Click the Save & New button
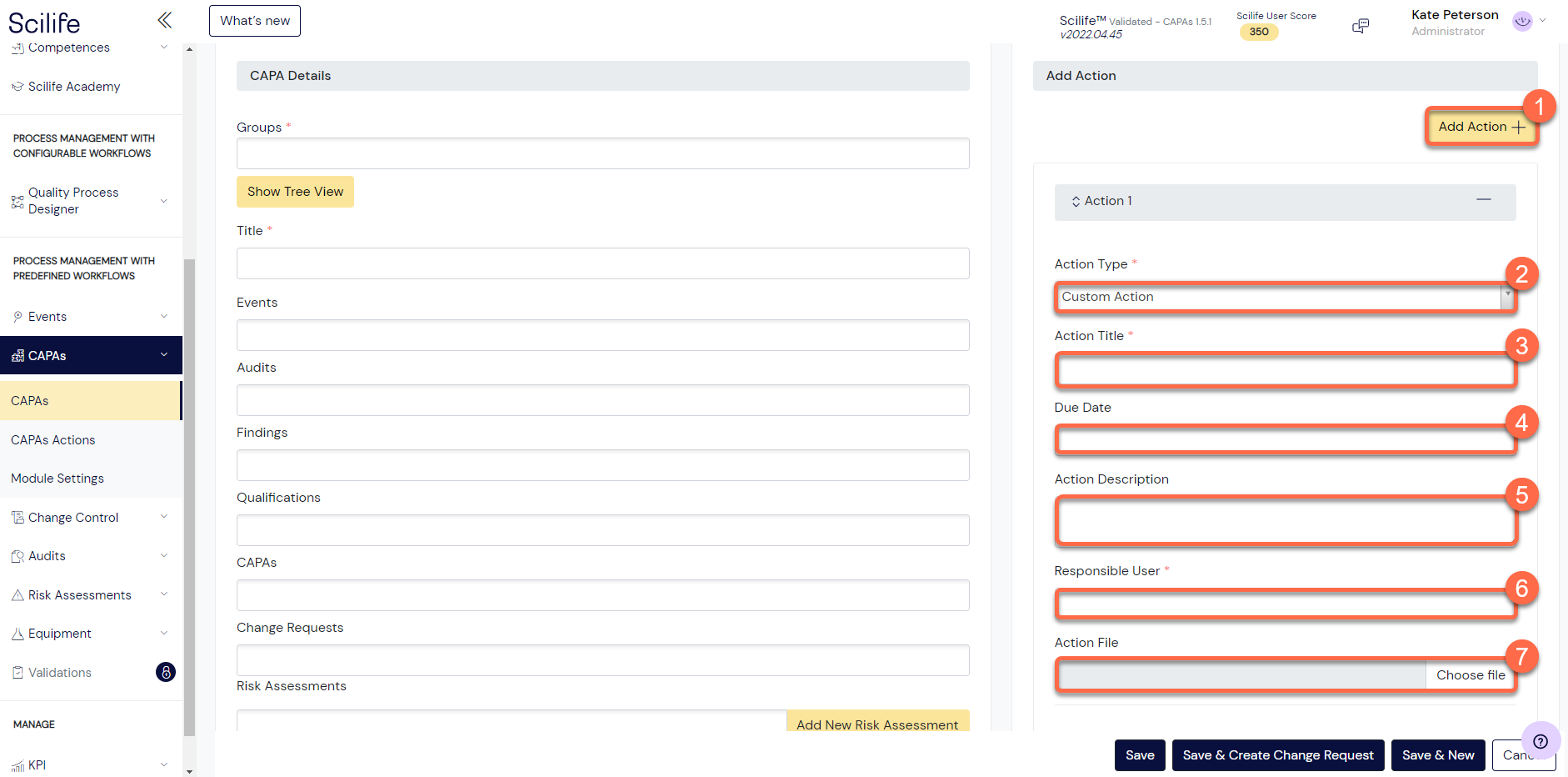The height and width of the screenshot is (777, 1568). tap(1438, 755)
